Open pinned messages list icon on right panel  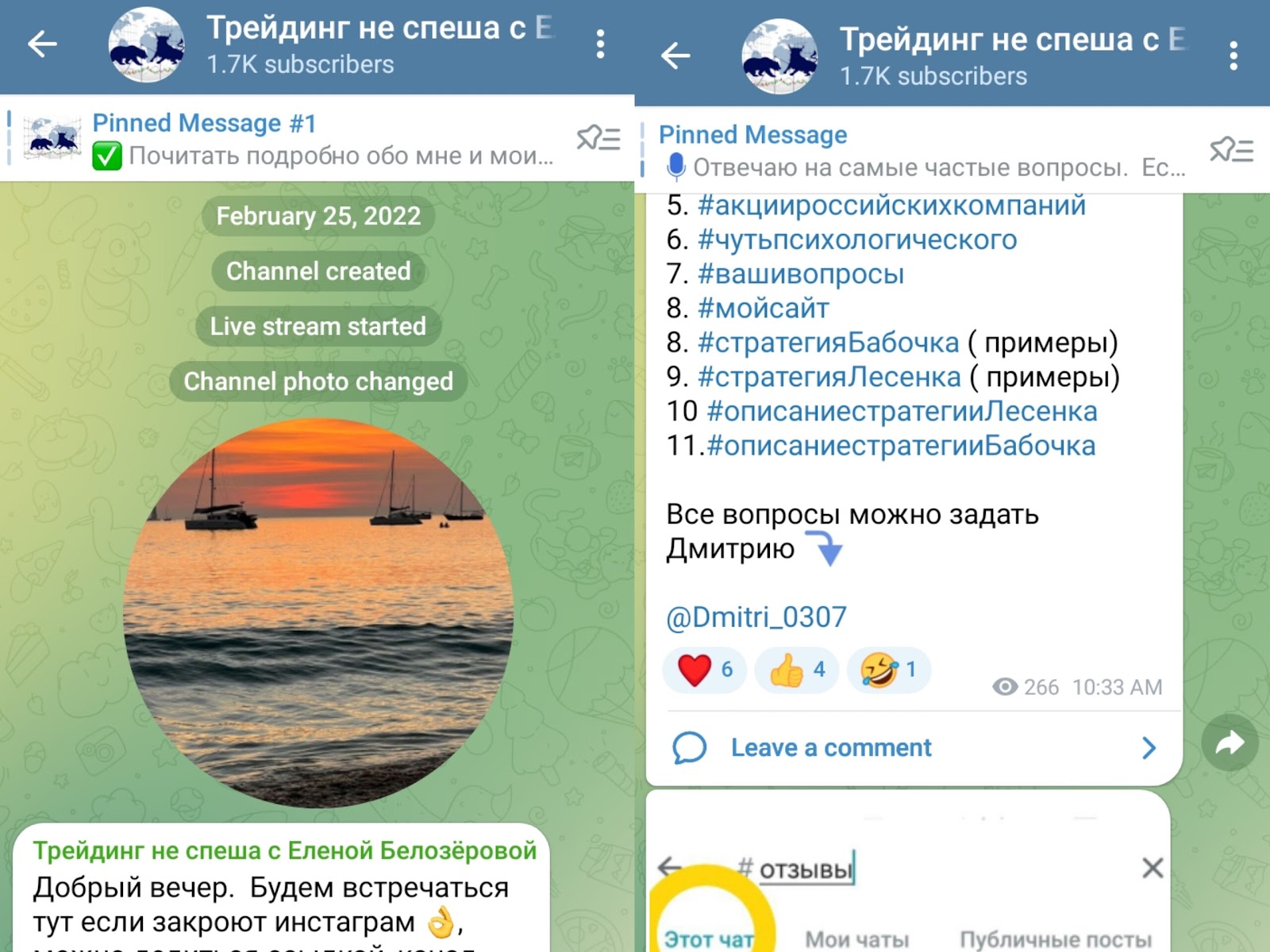pyautogui.click(x=1231, y=150)
